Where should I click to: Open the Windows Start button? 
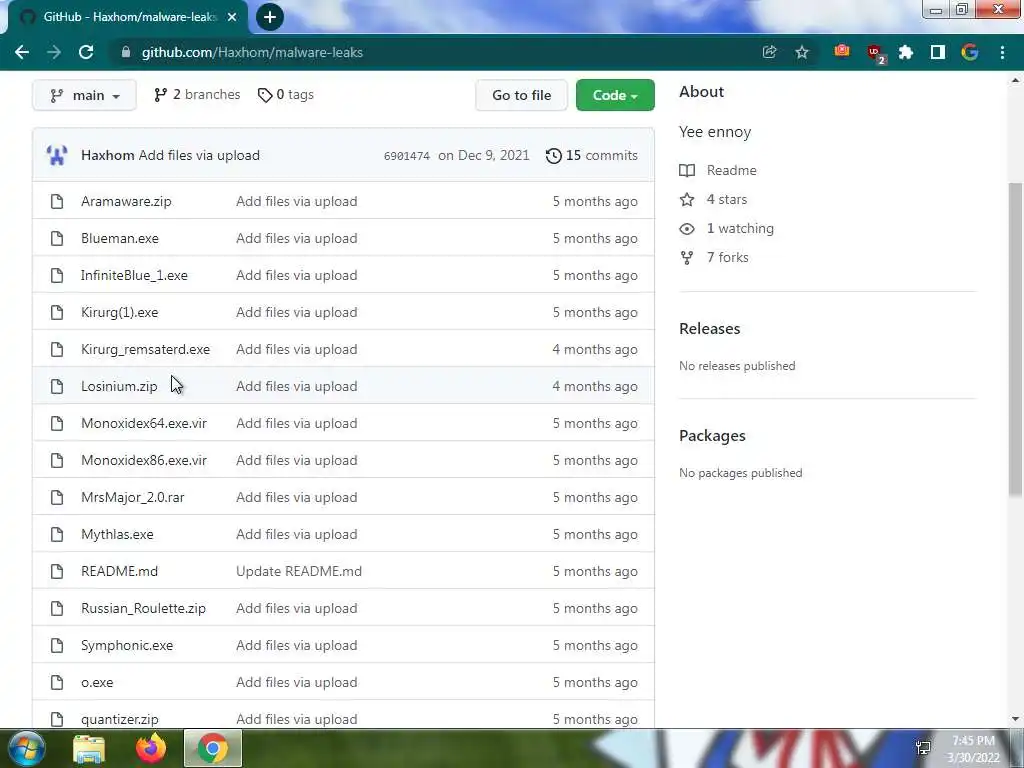[x=26, y=748]
